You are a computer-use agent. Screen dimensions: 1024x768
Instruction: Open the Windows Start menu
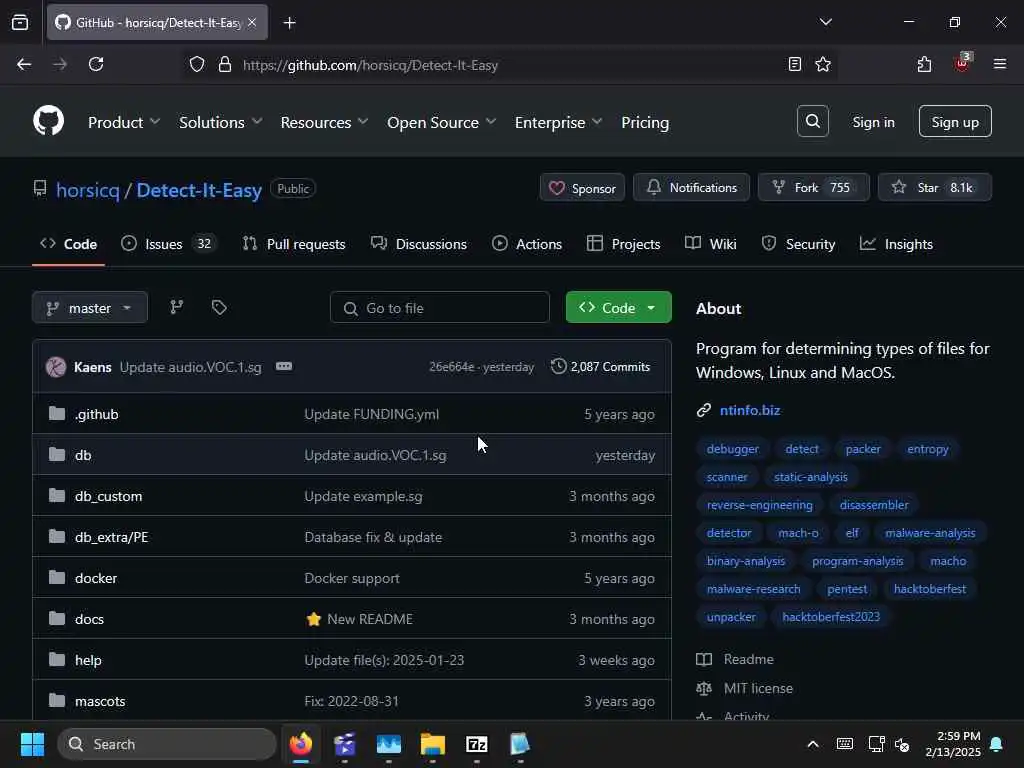(32, 744)
